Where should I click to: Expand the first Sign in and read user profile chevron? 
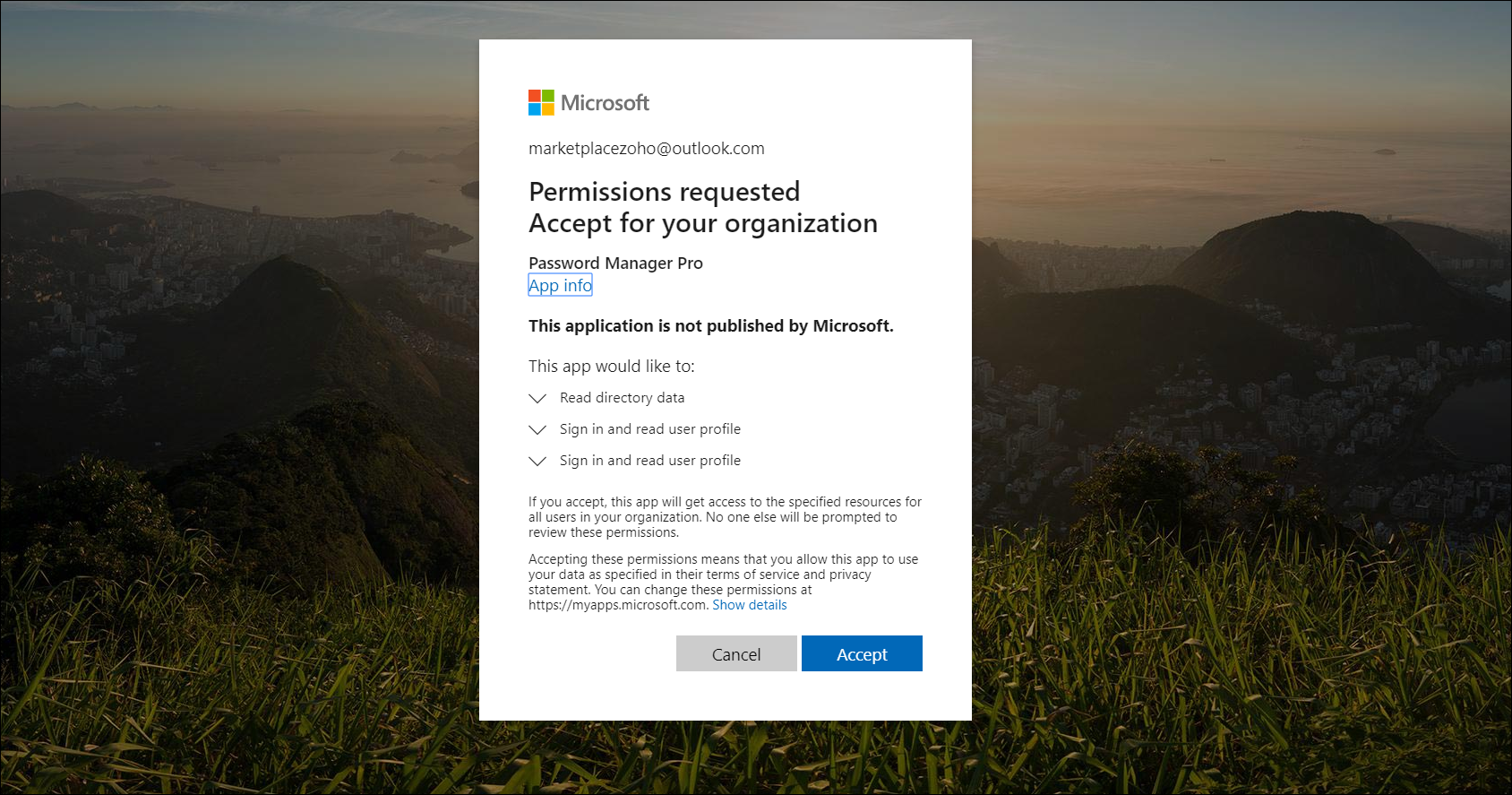coord(537,429)
